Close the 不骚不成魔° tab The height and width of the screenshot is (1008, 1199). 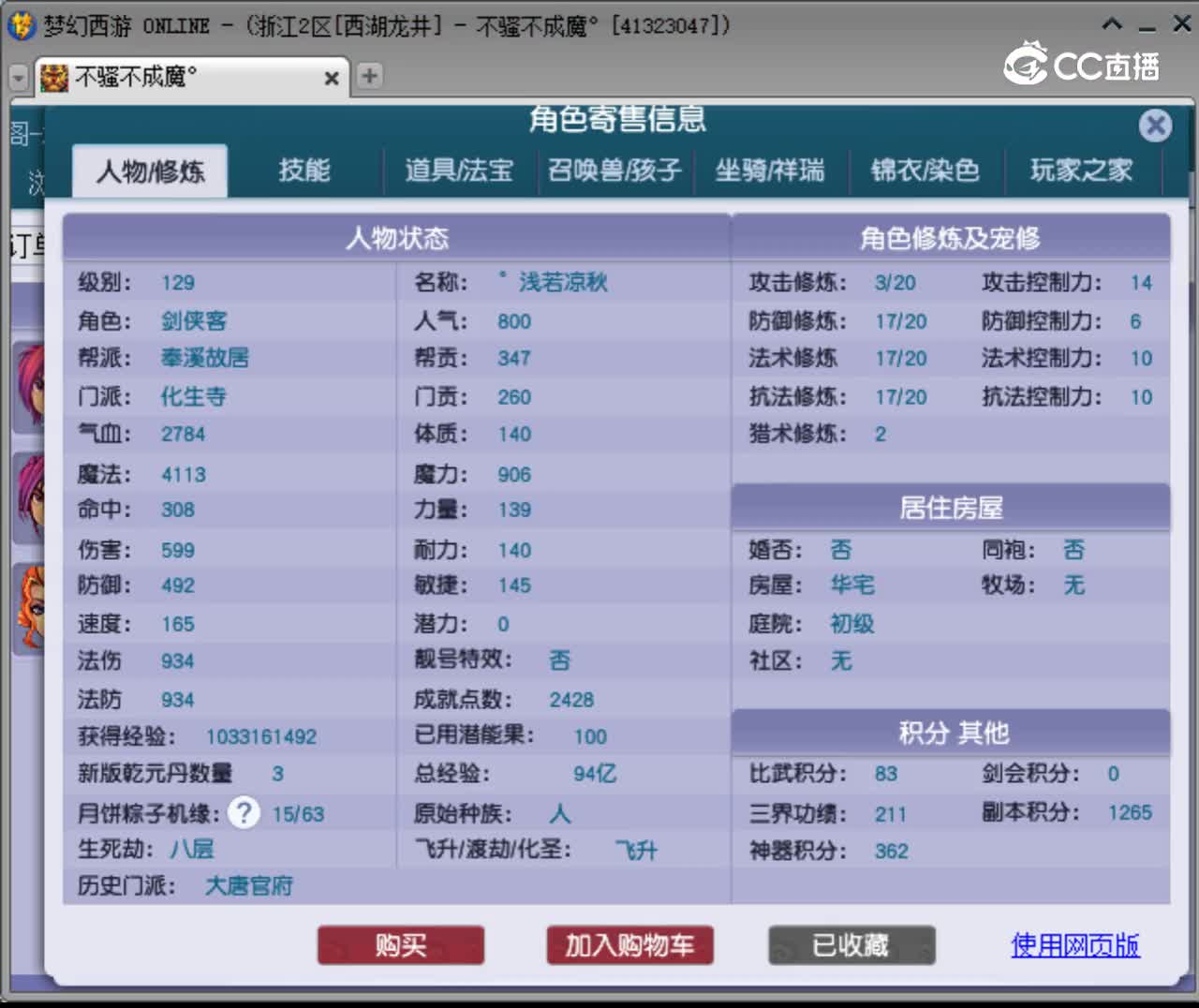coord(331,79)
